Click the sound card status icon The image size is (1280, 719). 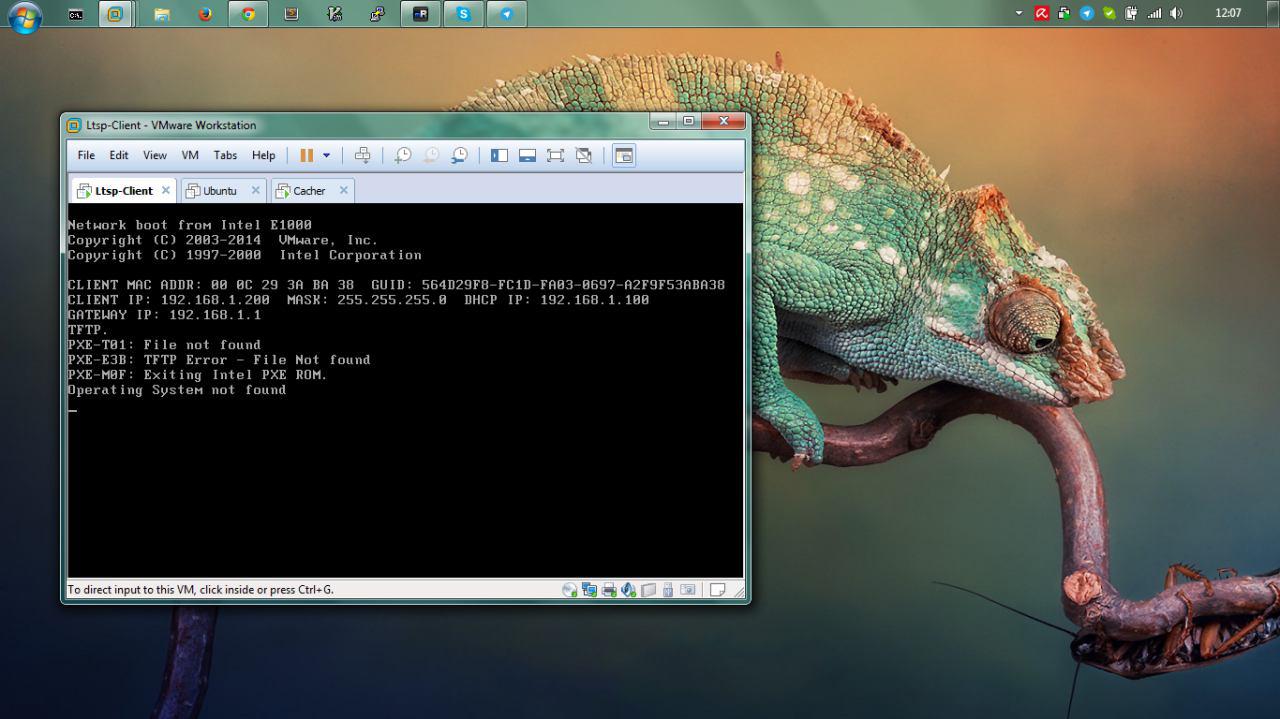(x=628, y=590)
